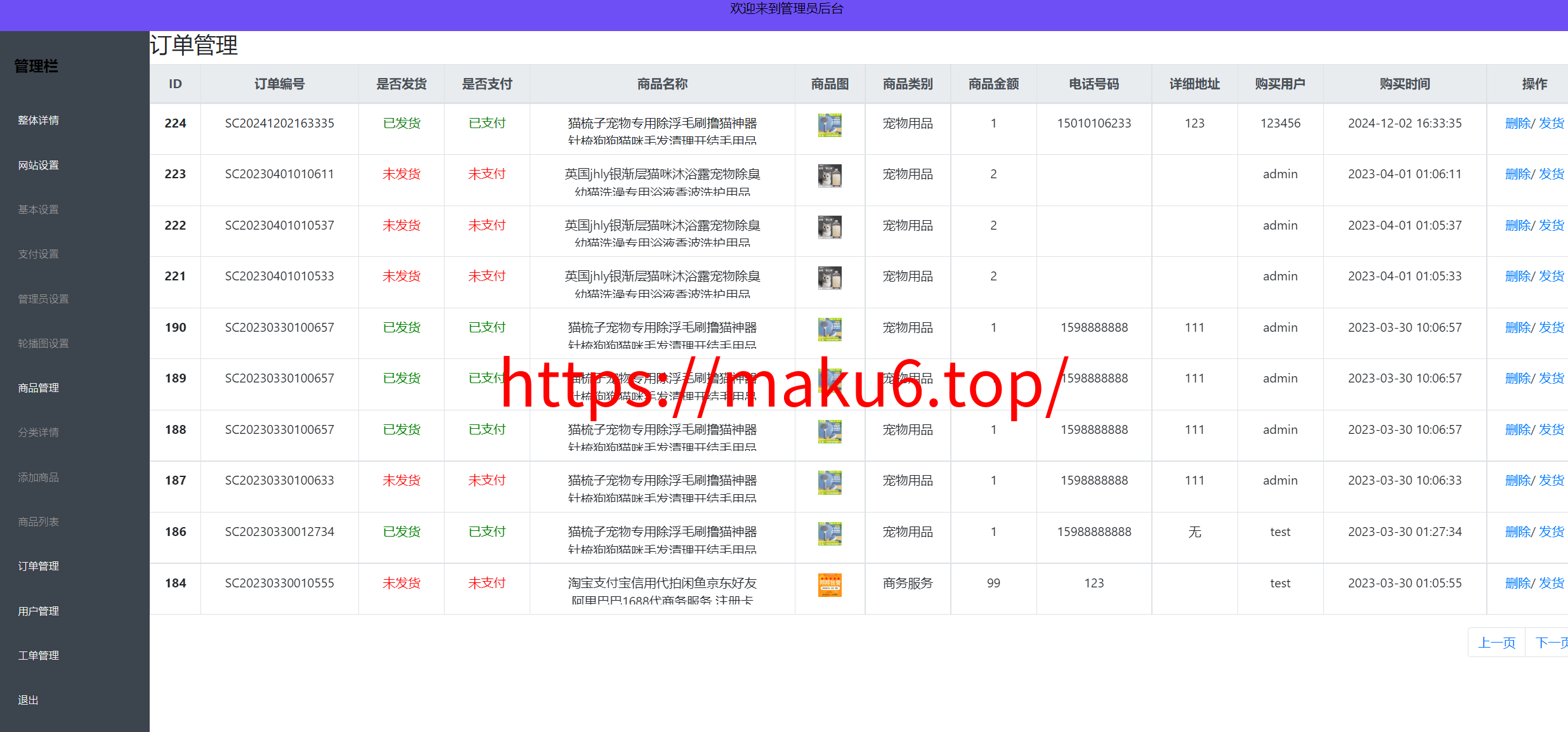The image size is (1568, 732).
Task: Open product thumbnail for order 223
Action: pos(830,176)
